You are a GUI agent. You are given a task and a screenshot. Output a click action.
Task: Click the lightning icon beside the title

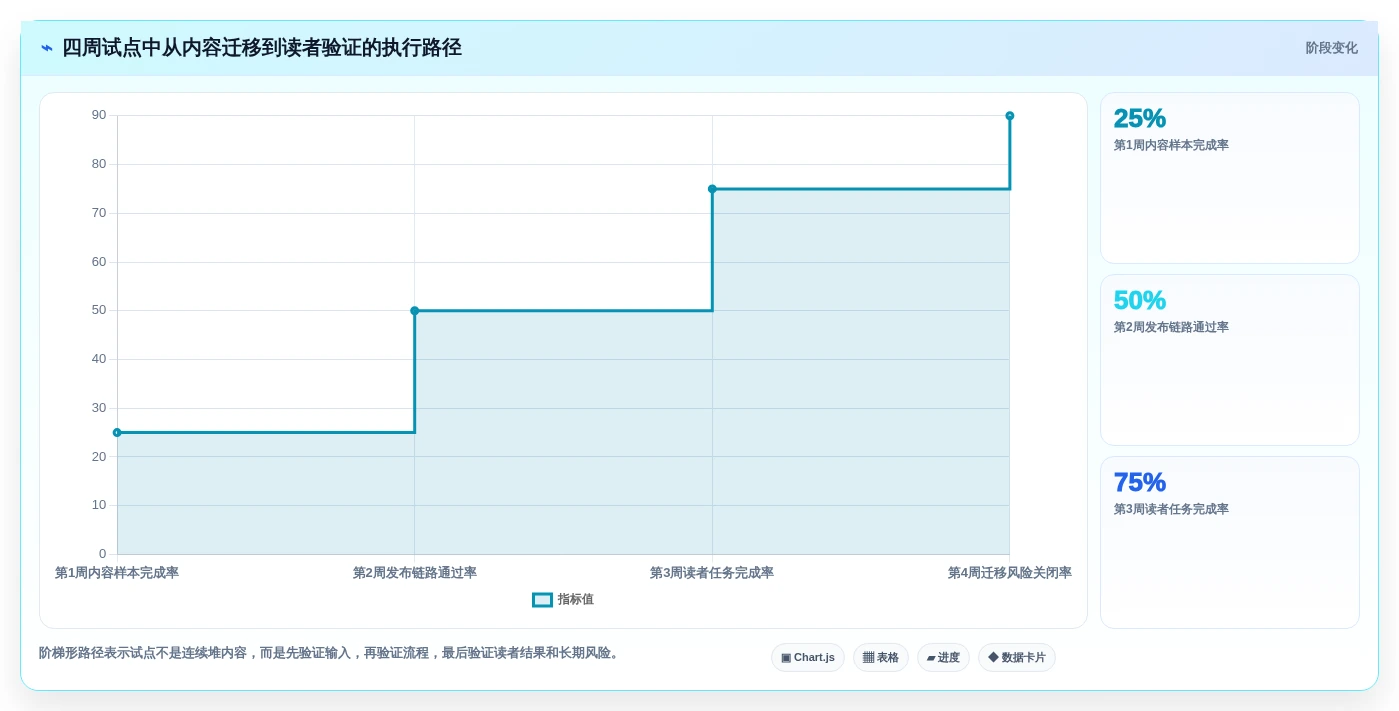pos(47,48)
